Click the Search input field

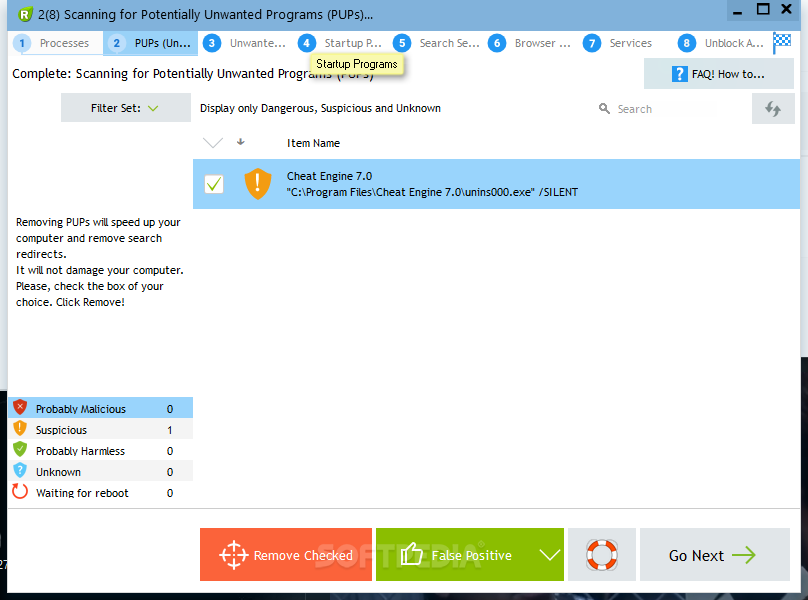(670, 109)
